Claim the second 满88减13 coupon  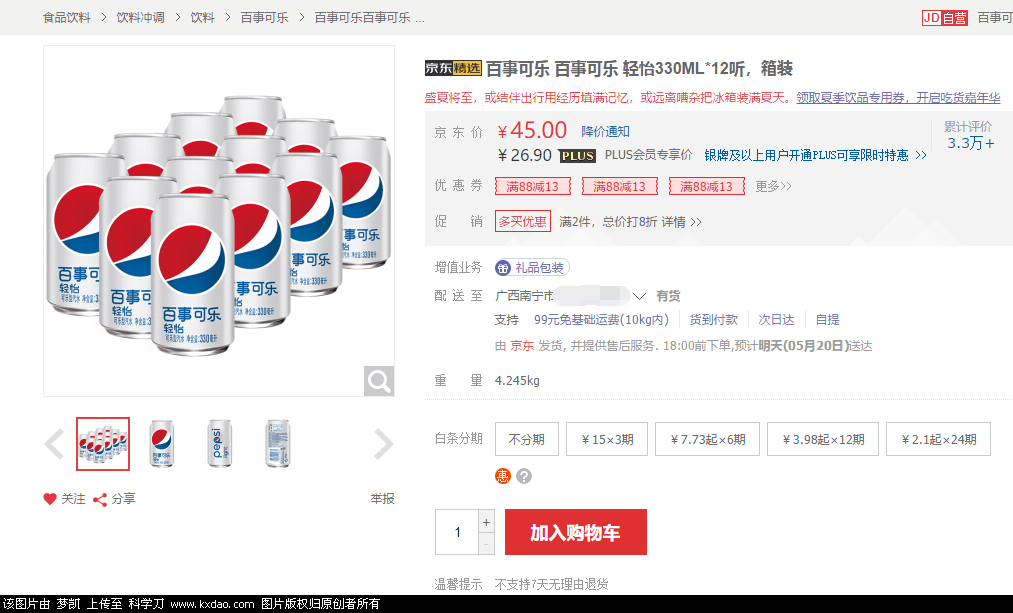click(620, 186)
